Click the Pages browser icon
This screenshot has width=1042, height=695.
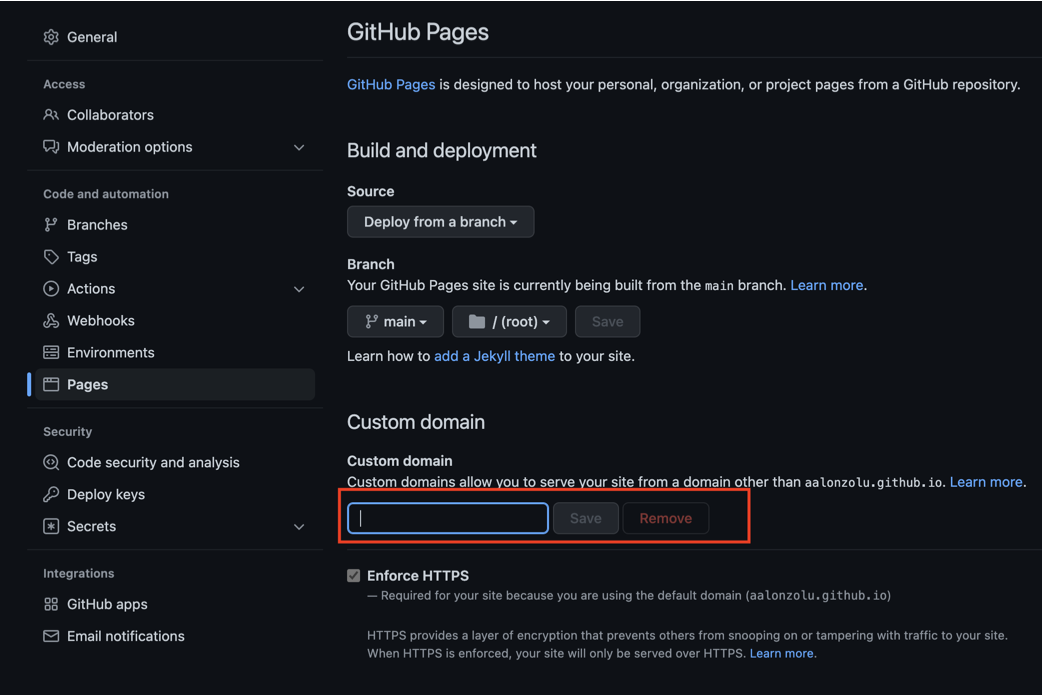[x=51, y=384]
